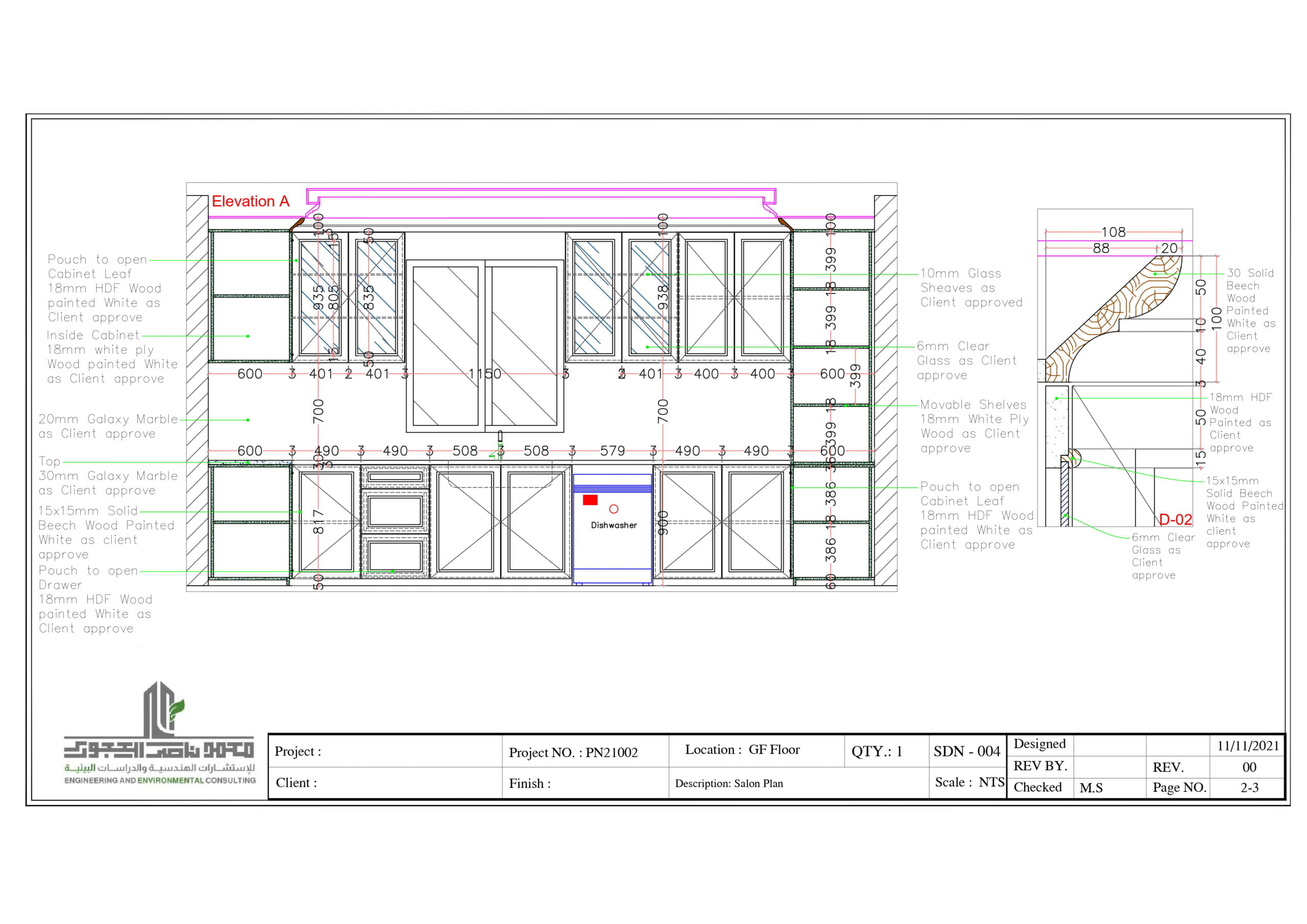Click the company logo at bottom left
Screen dimensions: 1307x924
click(159, 733)
